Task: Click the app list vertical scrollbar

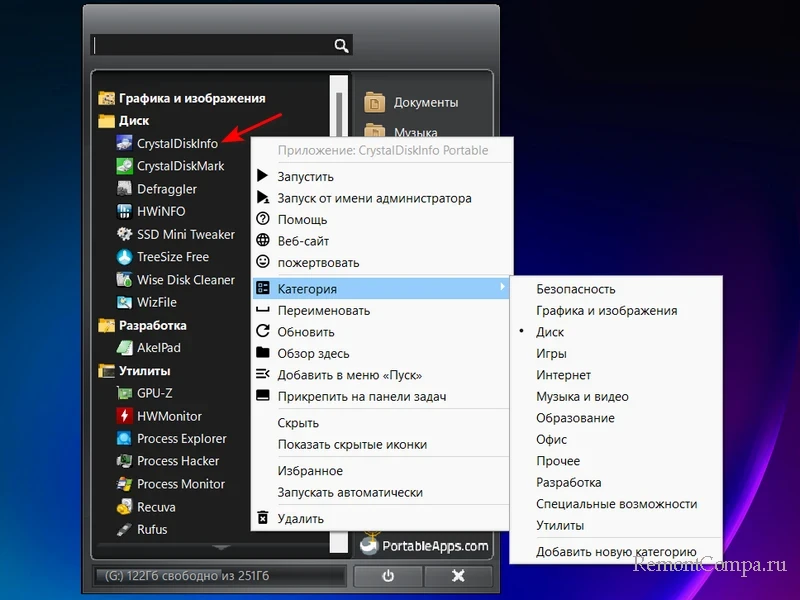Action: 339,110
